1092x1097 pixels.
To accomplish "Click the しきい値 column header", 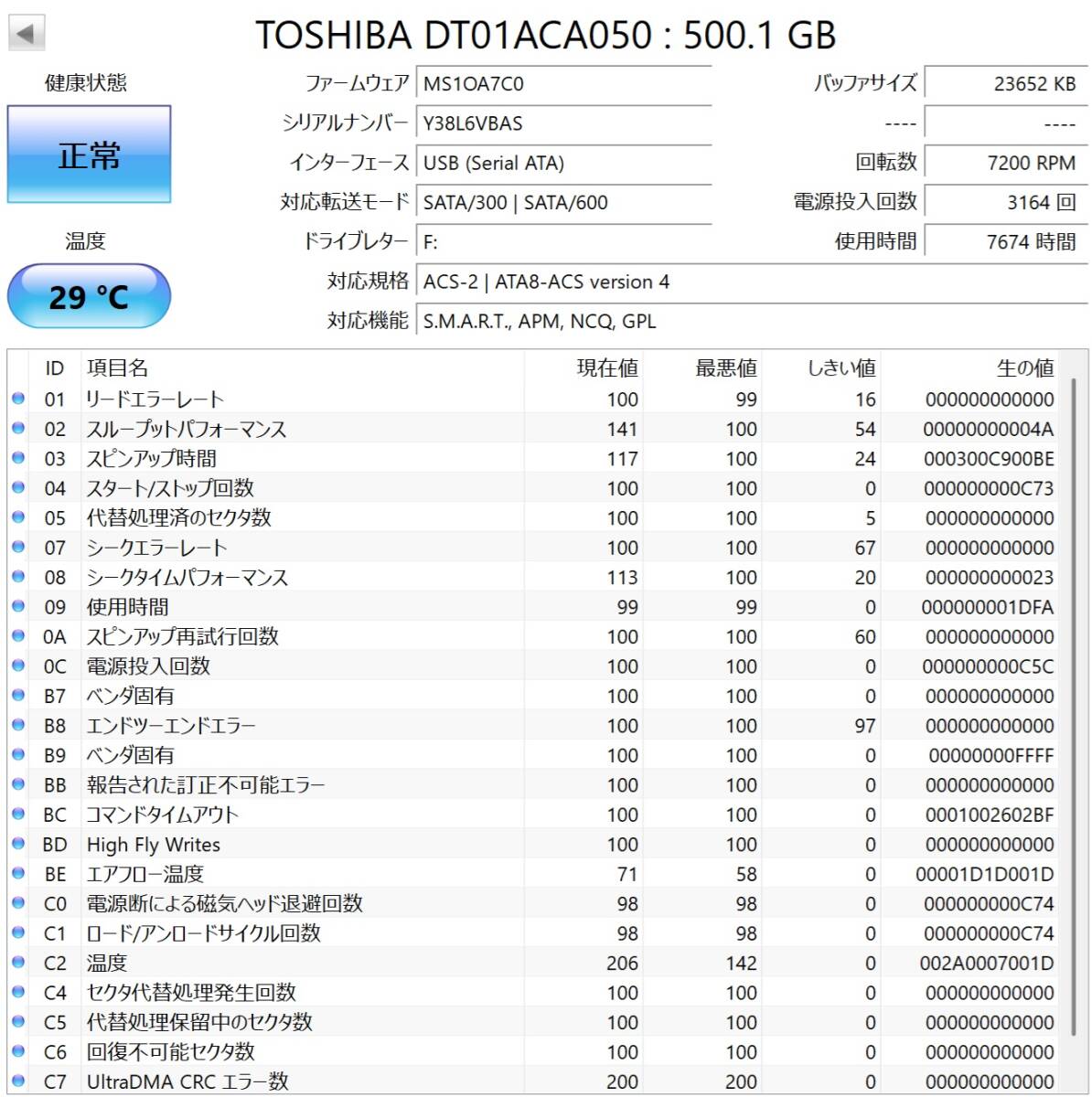I will pyautogui.click(x=821, y=367).
